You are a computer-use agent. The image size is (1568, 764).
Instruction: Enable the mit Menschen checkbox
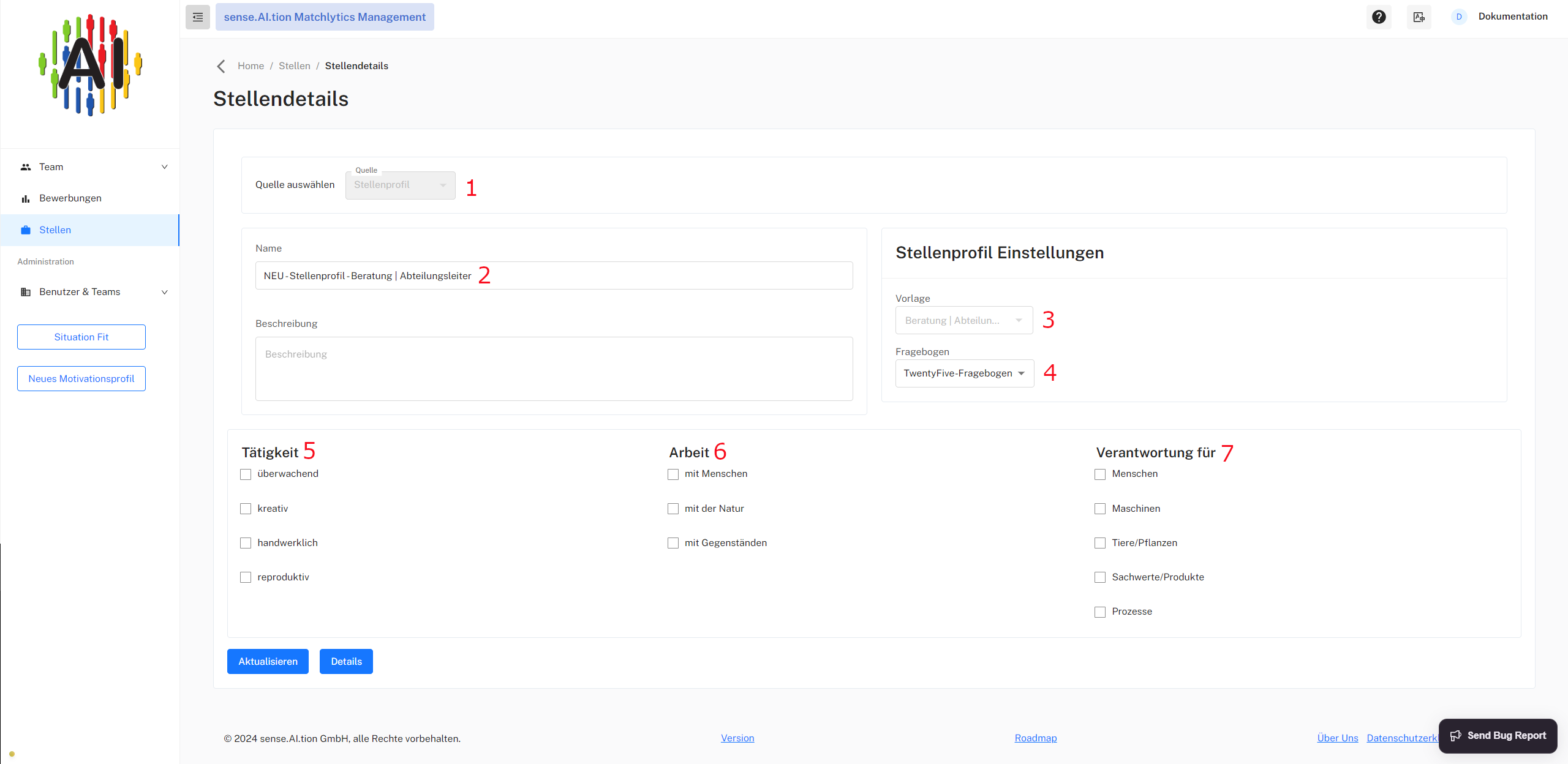[x=673, y=474]
